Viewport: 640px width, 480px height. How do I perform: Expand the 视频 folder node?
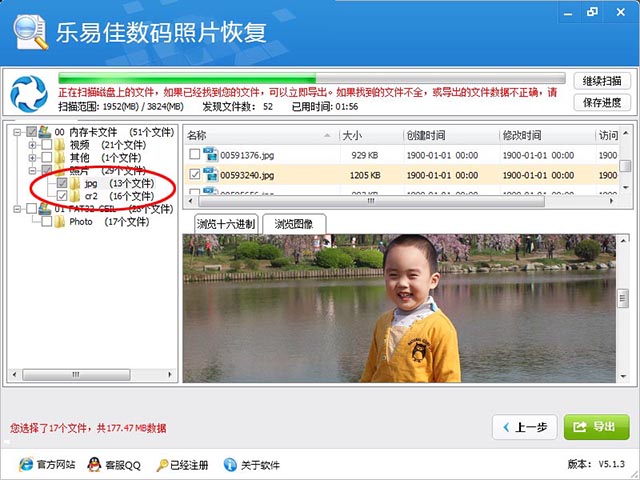tap(32, 144)
